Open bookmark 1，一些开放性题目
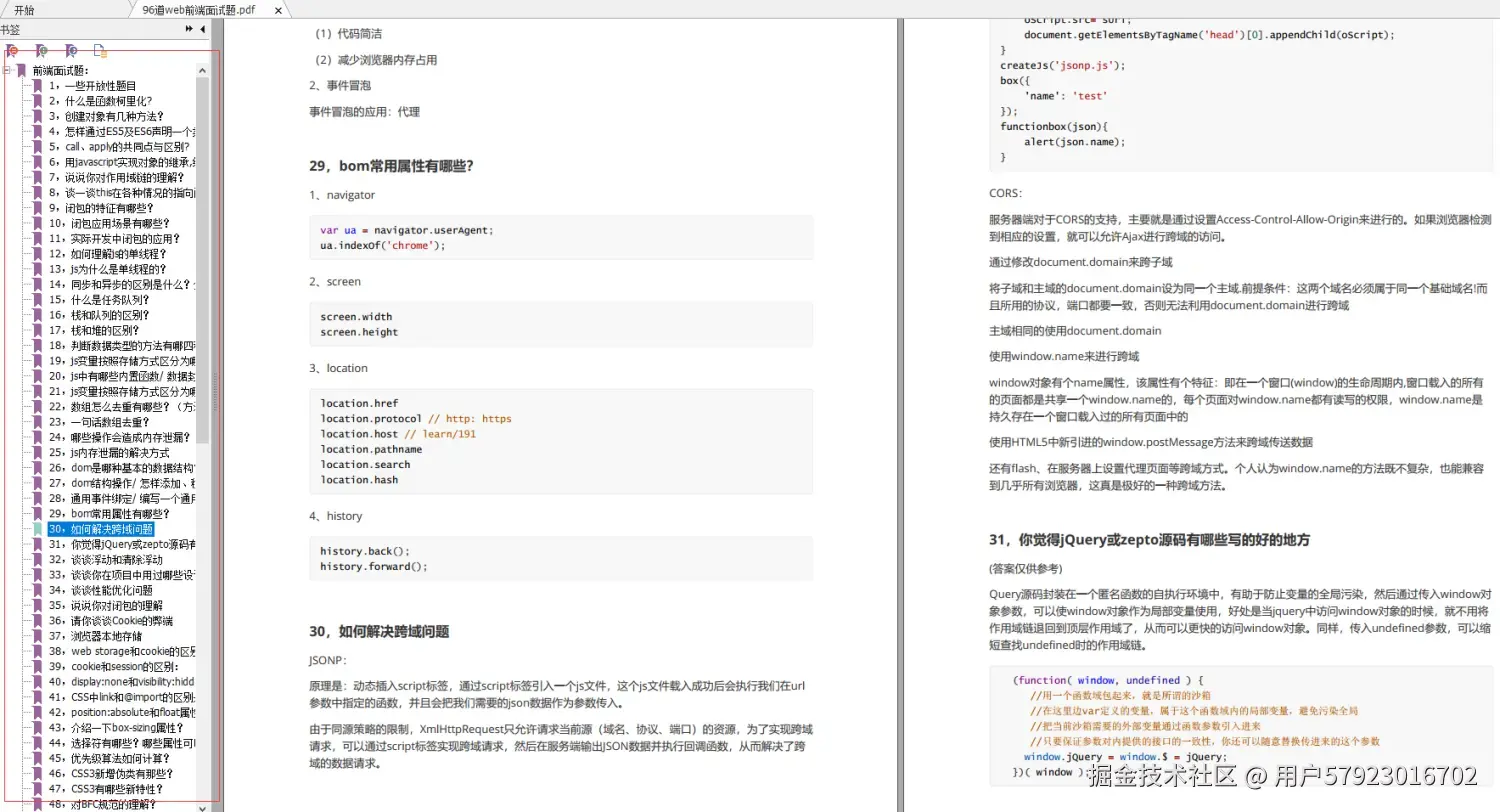1500x812 pixels. point(92,86)
